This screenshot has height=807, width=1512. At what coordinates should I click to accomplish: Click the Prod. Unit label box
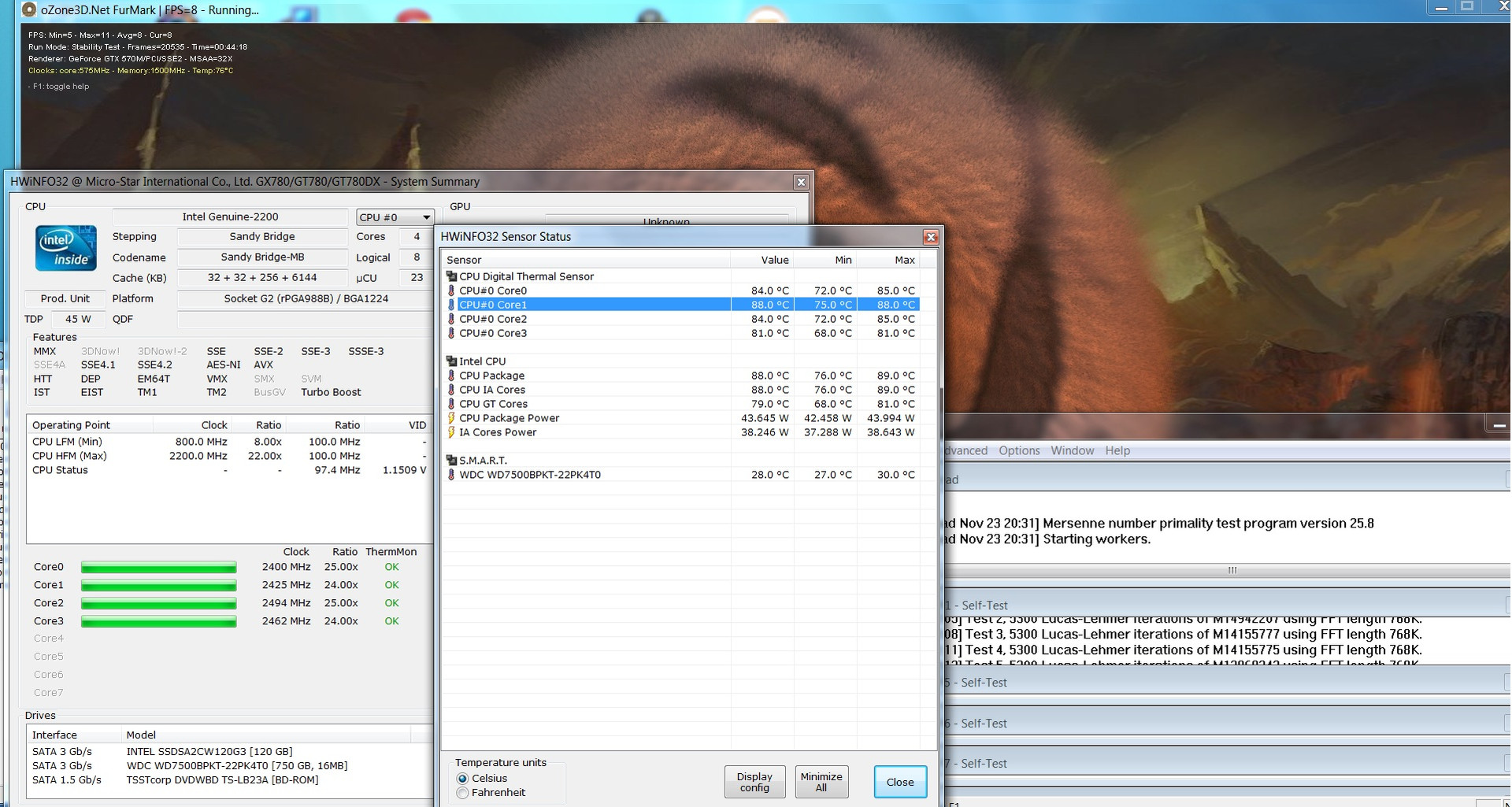(x=65, y=298)
